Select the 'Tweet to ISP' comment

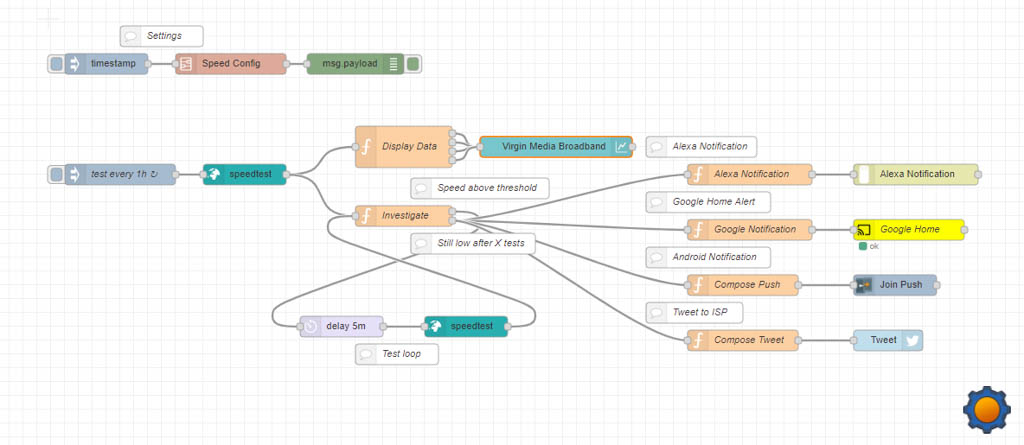pyautogui.click(x=694, y=312)
